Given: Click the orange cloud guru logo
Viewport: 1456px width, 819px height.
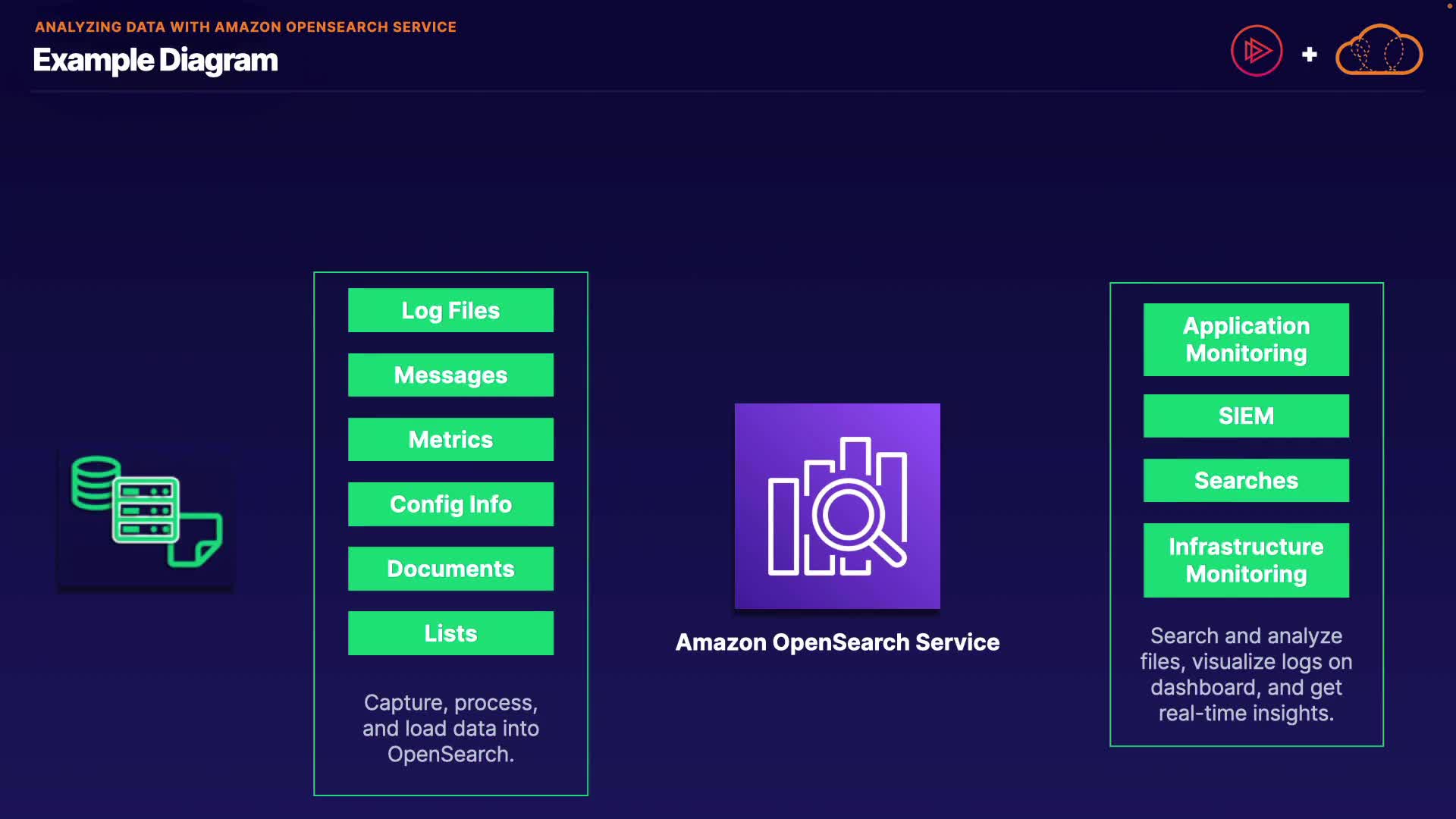Looking at the screenshot, I should tap(1378, 51).
